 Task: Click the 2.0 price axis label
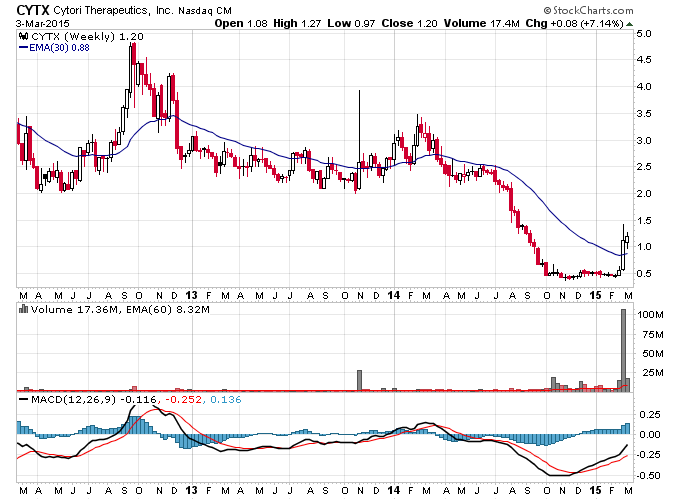click(x=644, y=193)
